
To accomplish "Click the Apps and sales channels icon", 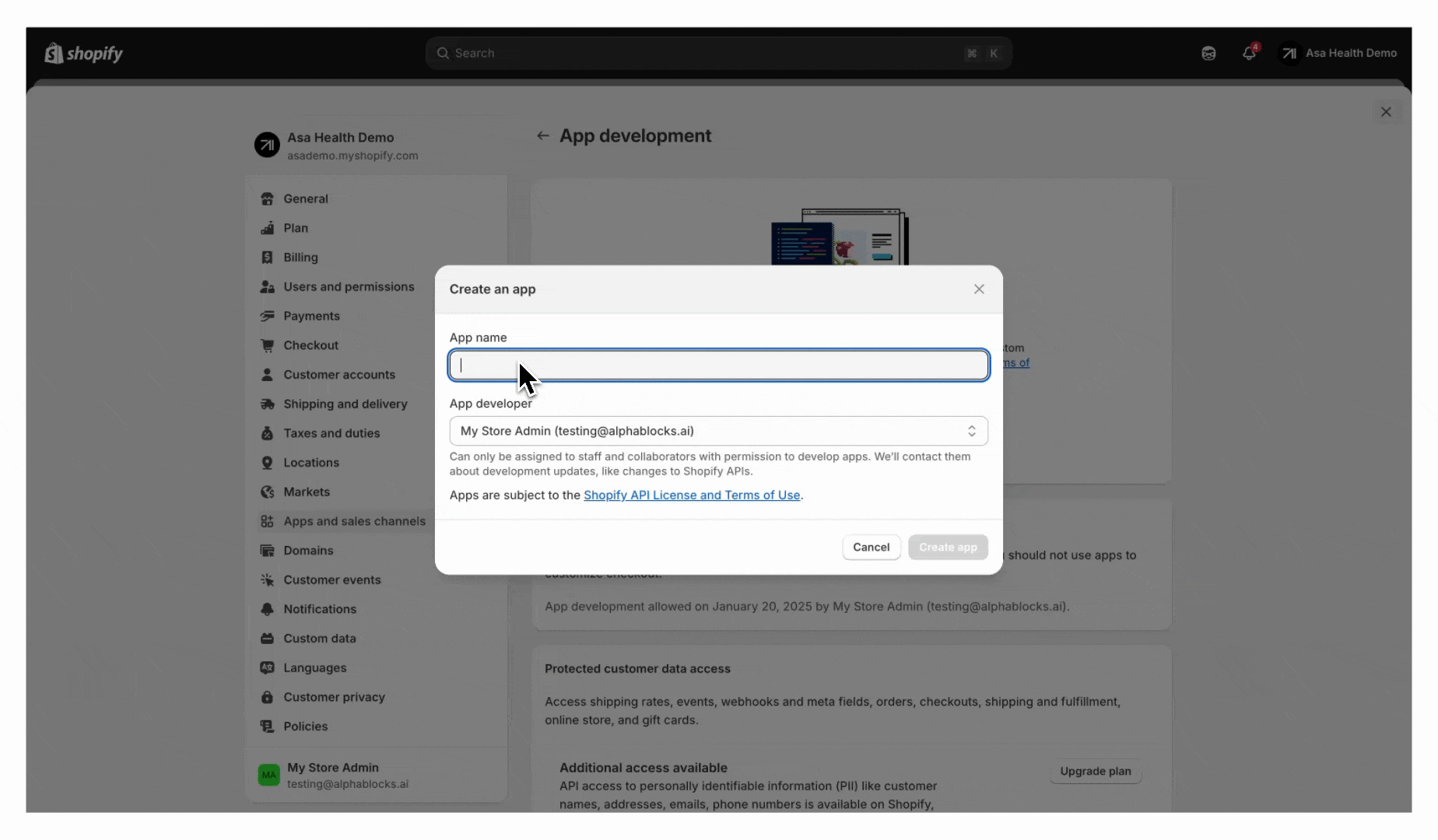I will tap(267, 521).
